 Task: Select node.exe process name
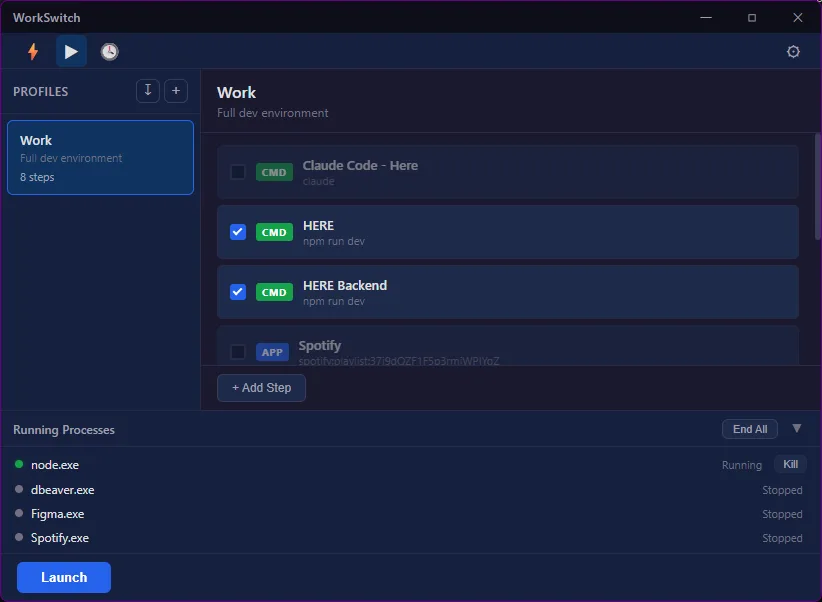(x=55, y=465)
